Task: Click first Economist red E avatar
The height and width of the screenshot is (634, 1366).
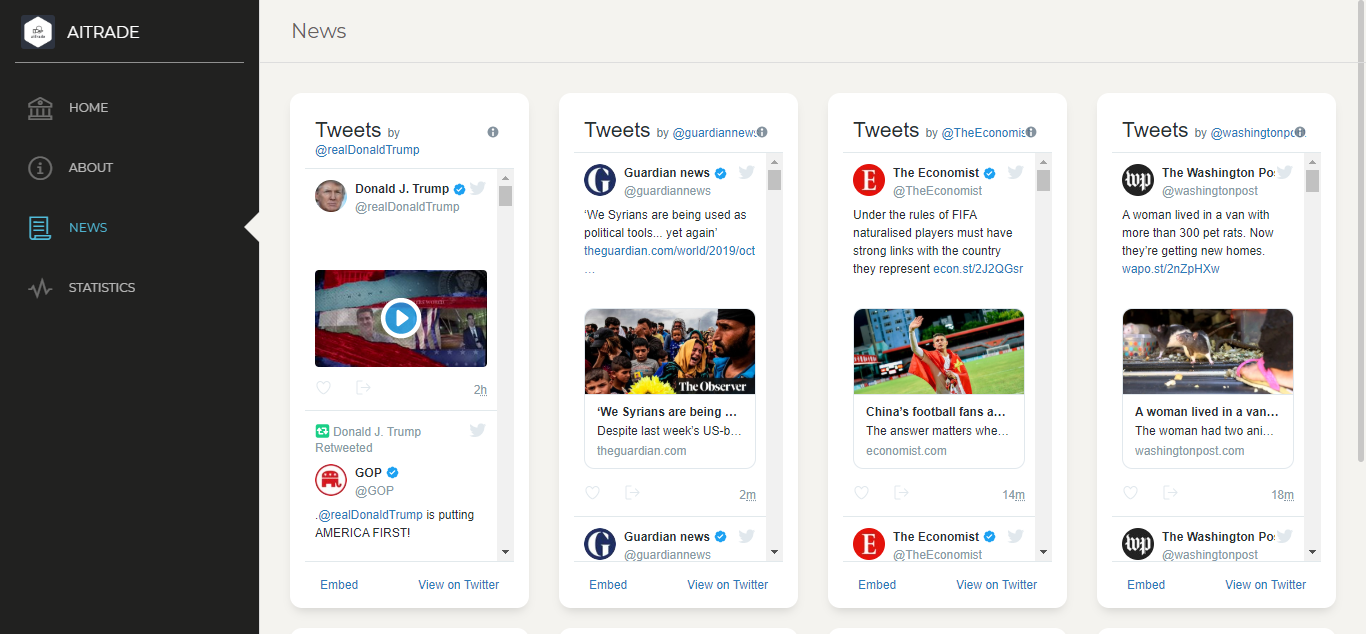Action: click(869, 181)
